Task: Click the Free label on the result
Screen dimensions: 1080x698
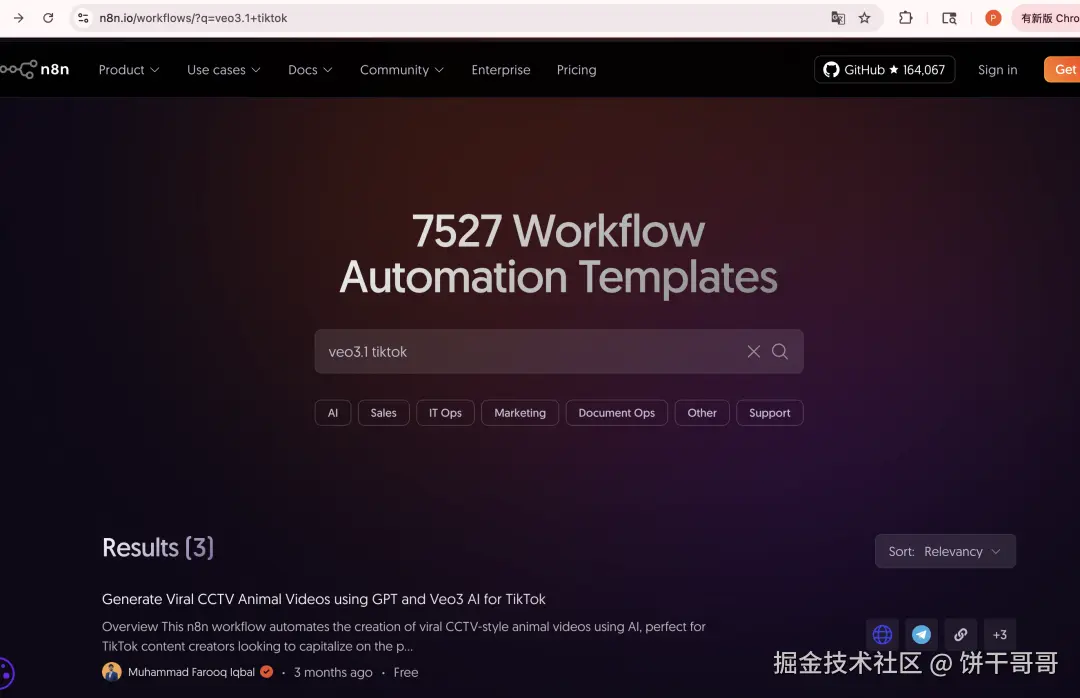Action: [x=406, y=673]
